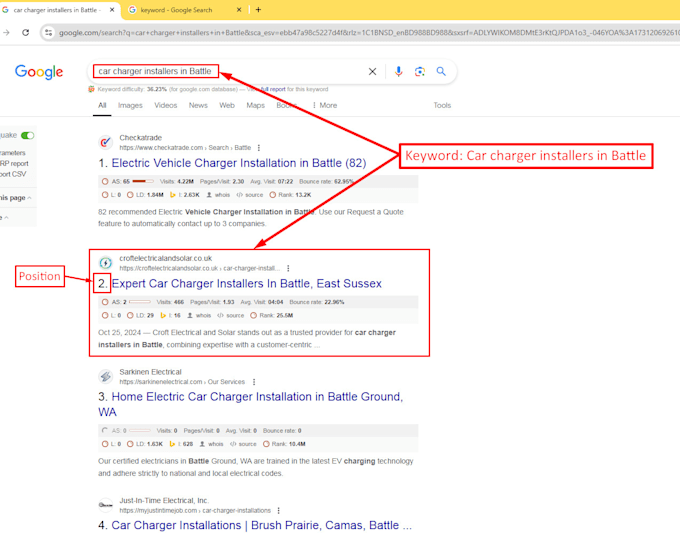Close the 'keyword - Google Search' tab
680x533 pixels.
[239, 10]
